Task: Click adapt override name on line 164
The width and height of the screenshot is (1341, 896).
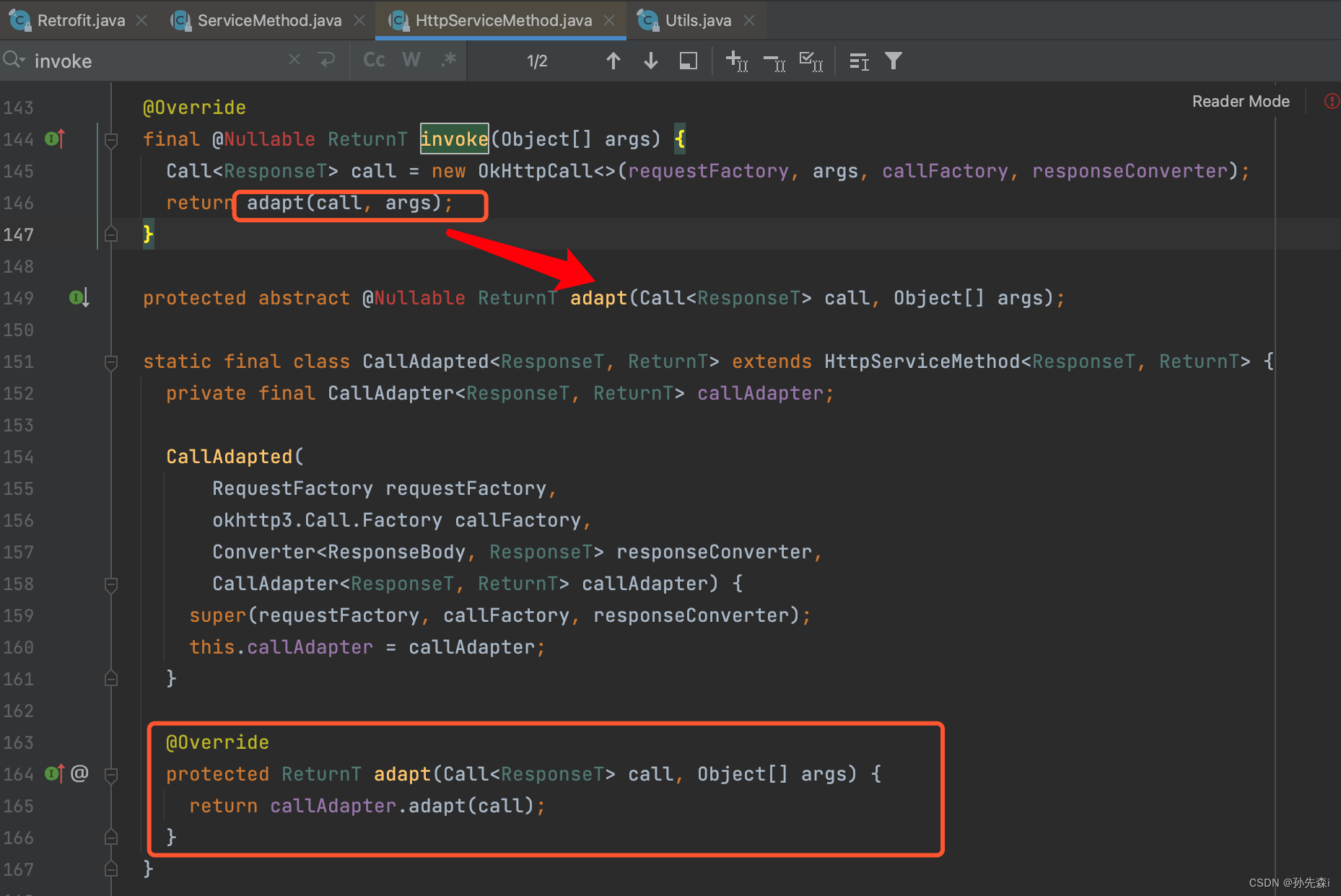Action: coord(402,774)
